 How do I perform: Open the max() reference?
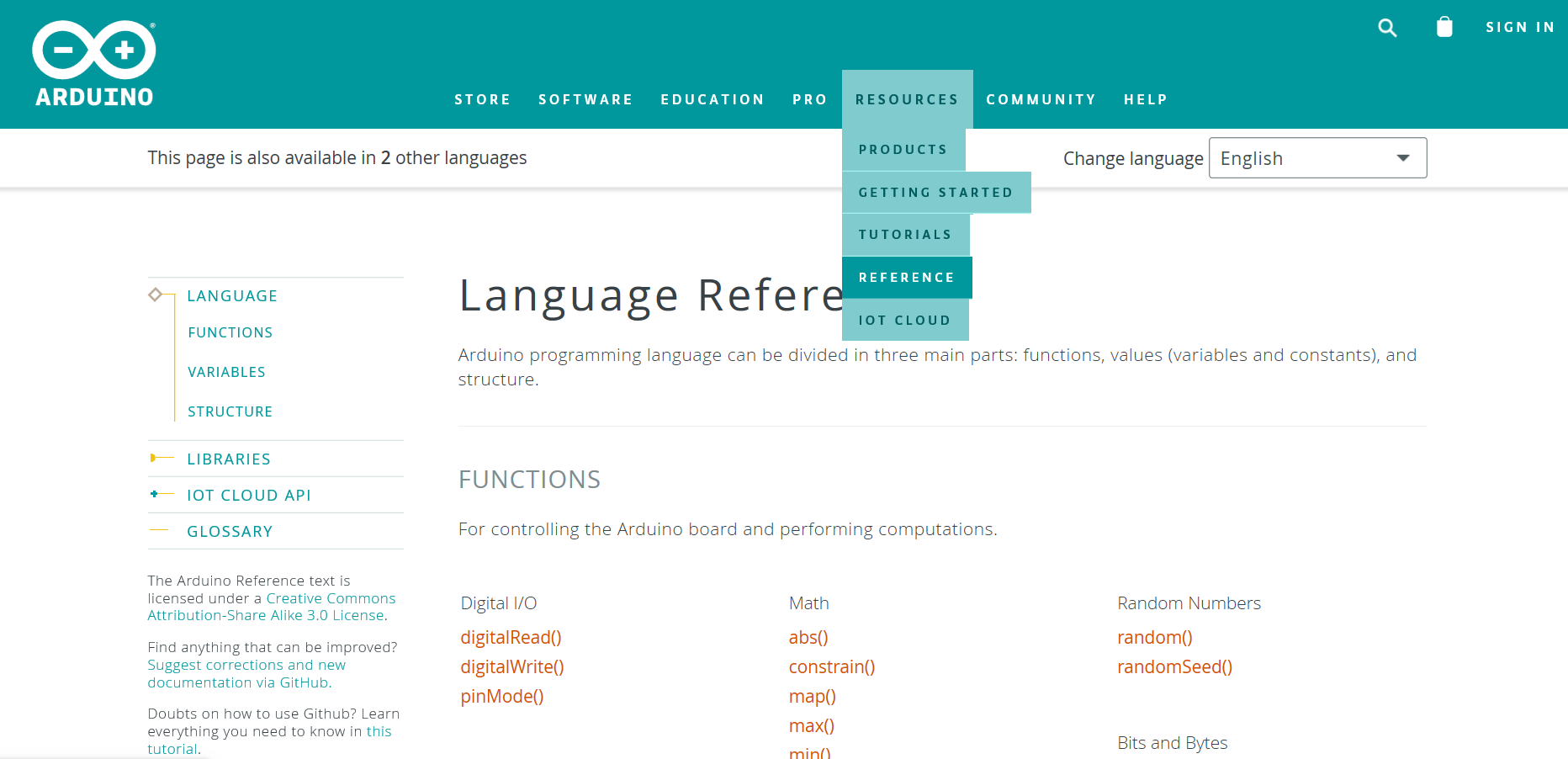tap(812, 726)
